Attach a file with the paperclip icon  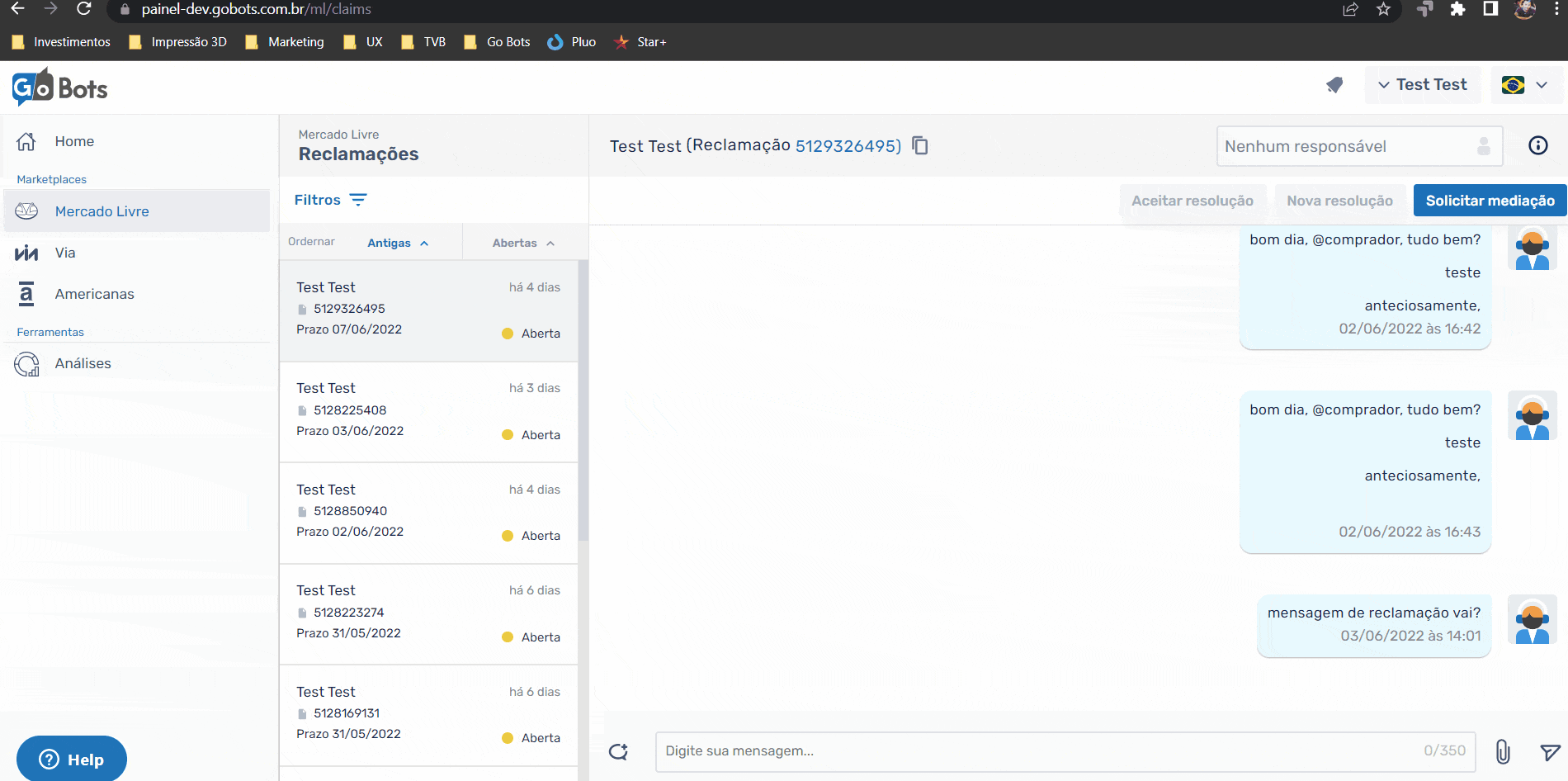pyautogui.click(x=1503, y=751)
